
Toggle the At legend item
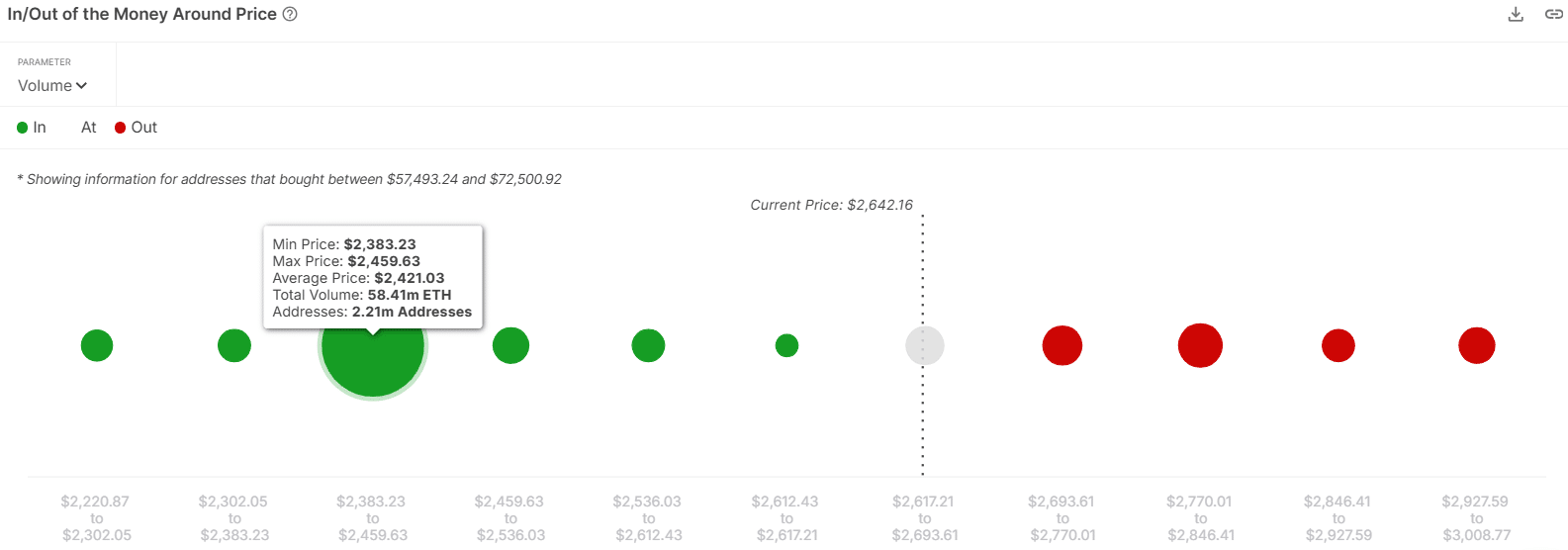click(88, 128)
